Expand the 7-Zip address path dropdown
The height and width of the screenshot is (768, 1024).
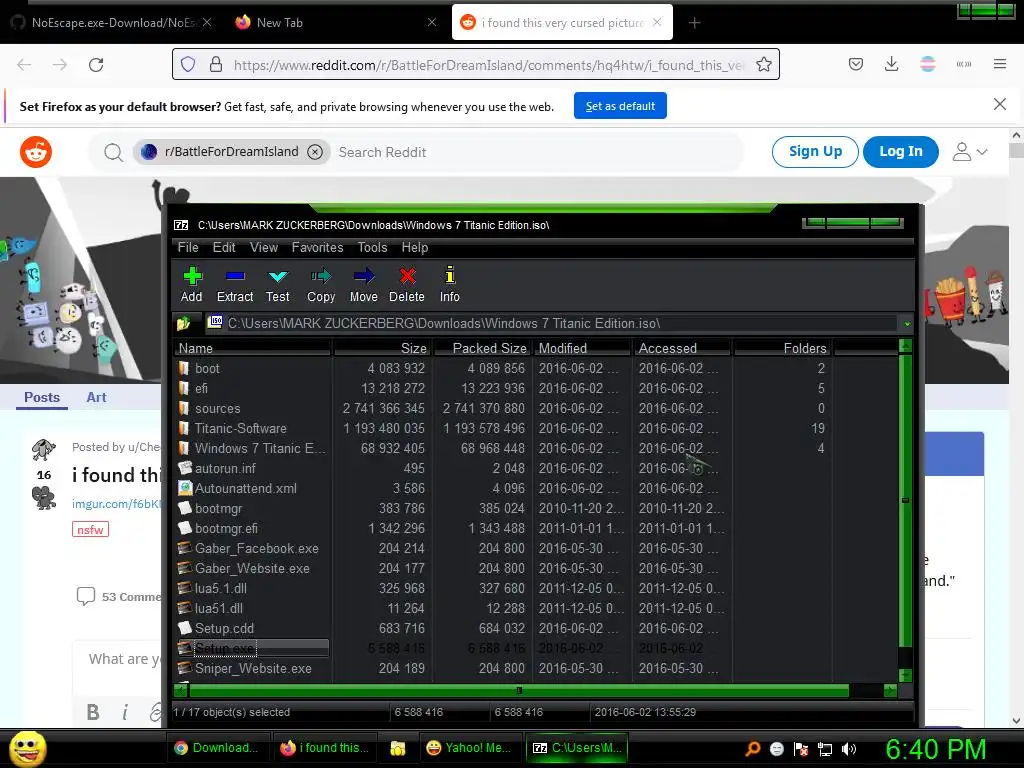(907, 324)
